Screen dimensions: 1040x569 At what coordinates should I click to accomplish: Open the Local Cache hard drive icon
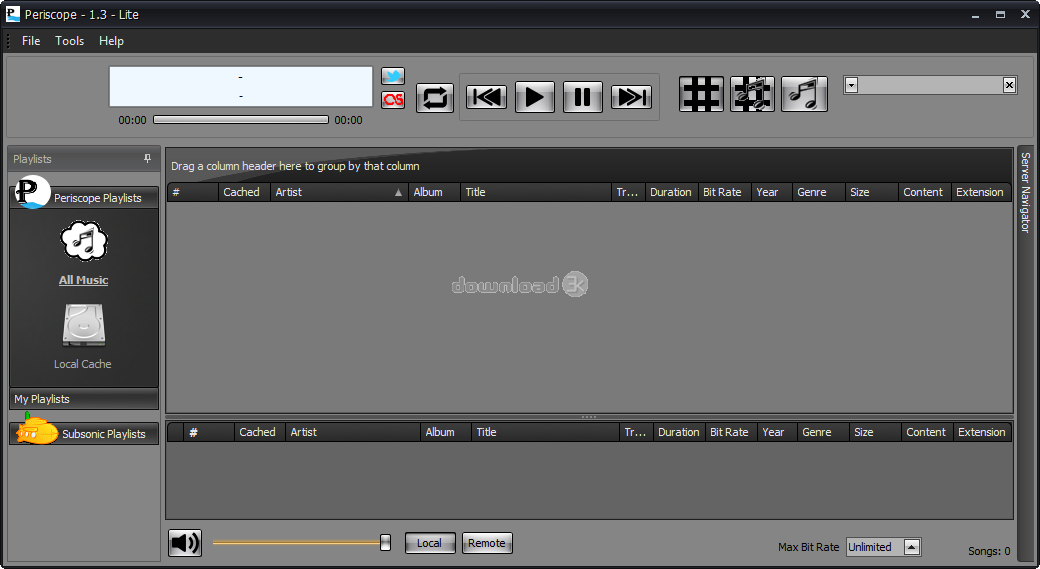84,326
